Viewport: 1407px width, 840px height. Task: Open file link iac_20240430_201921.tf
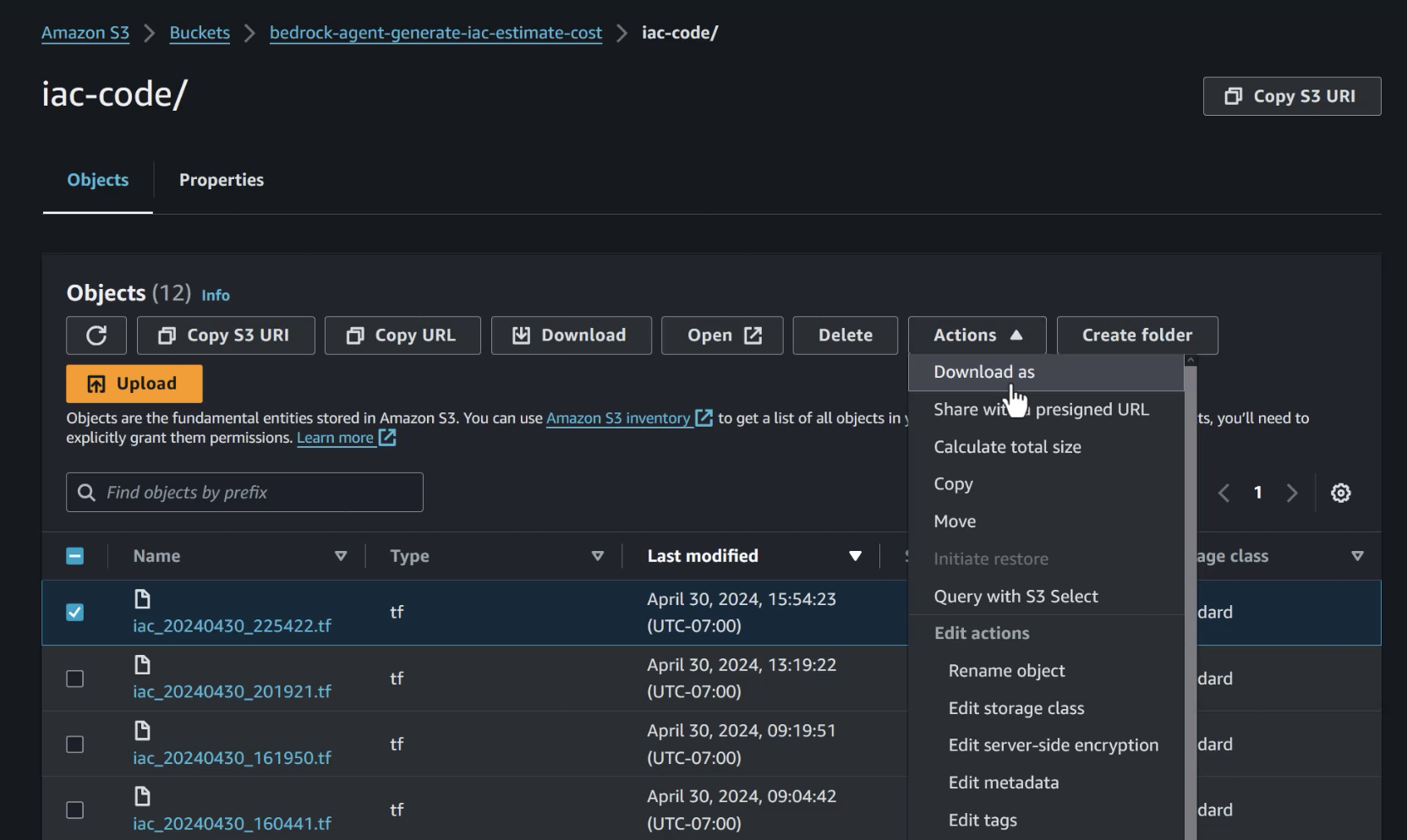[x=232, y=692]
